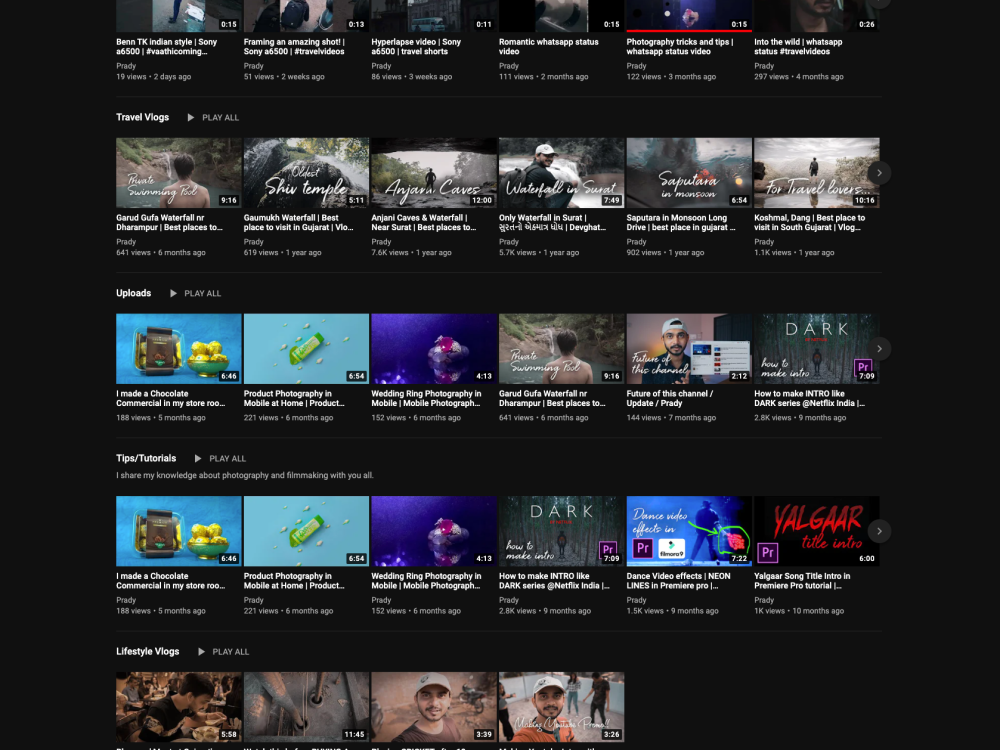1000x750 pixels.
Task: Open title Saputara in Monsoon Long Drive
Action: [x=680, y=223]
